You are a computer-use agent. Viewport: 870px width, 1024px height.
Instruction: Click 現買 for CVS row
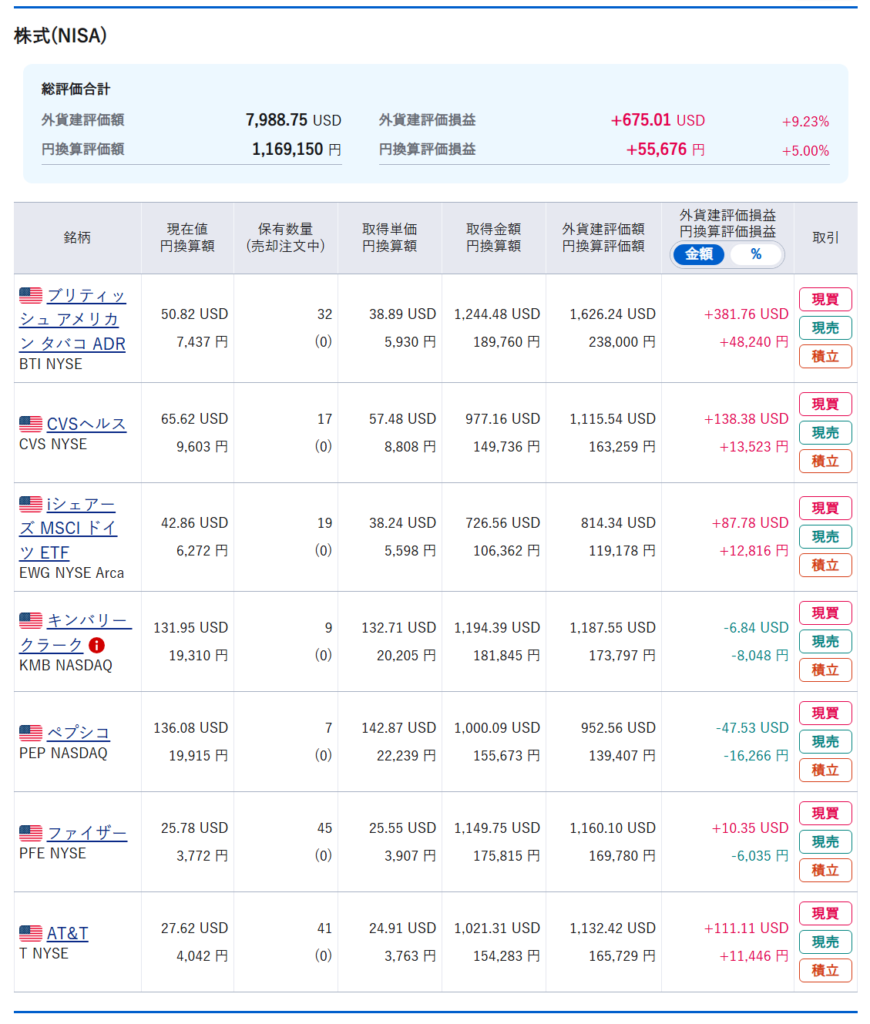coord(825,404)
